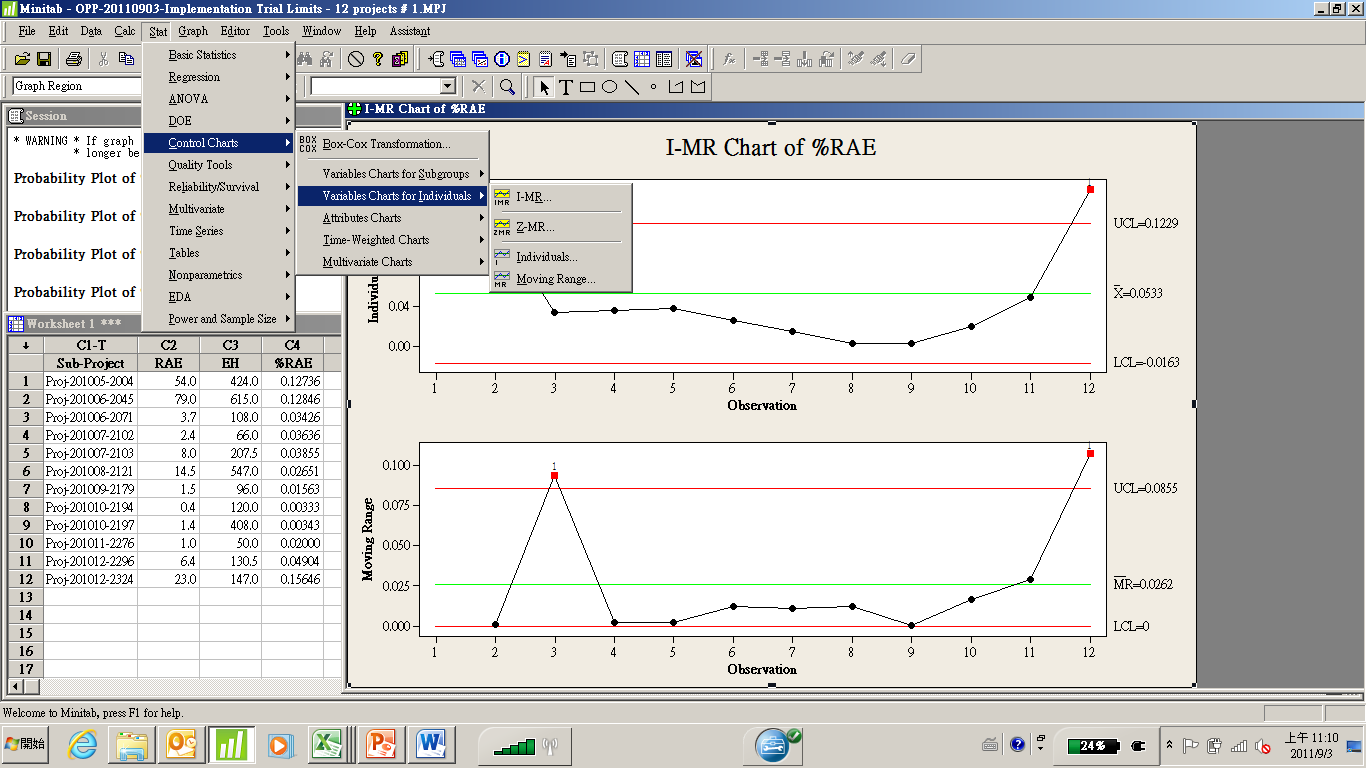
Task: Open Session Folder icon in Project Manager toolbar
Action: tap(437, 59)
